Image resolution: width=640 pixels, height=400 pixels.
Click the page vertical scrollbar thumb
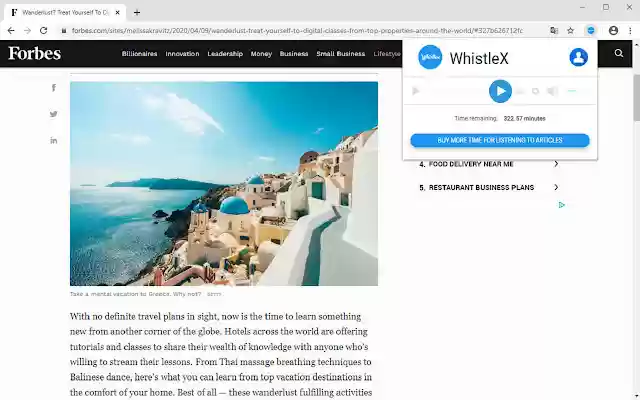click(x=636, y=98)
